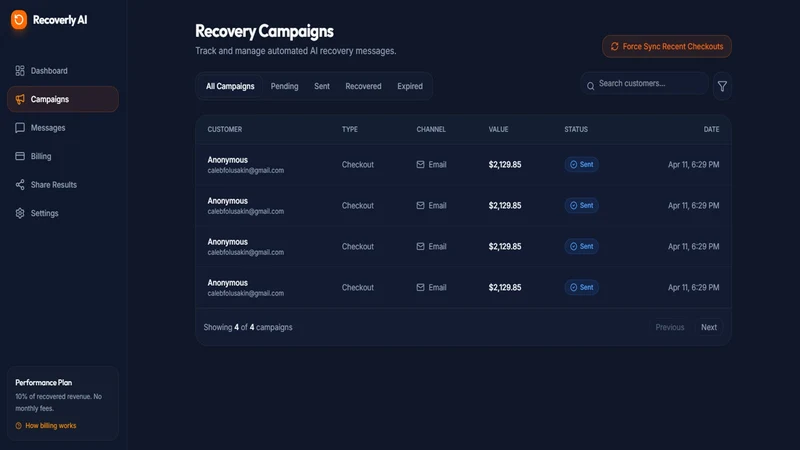Switch to the Pending tab
The height and width of the screenshot is (450, 800).
[x=284, y=86]
